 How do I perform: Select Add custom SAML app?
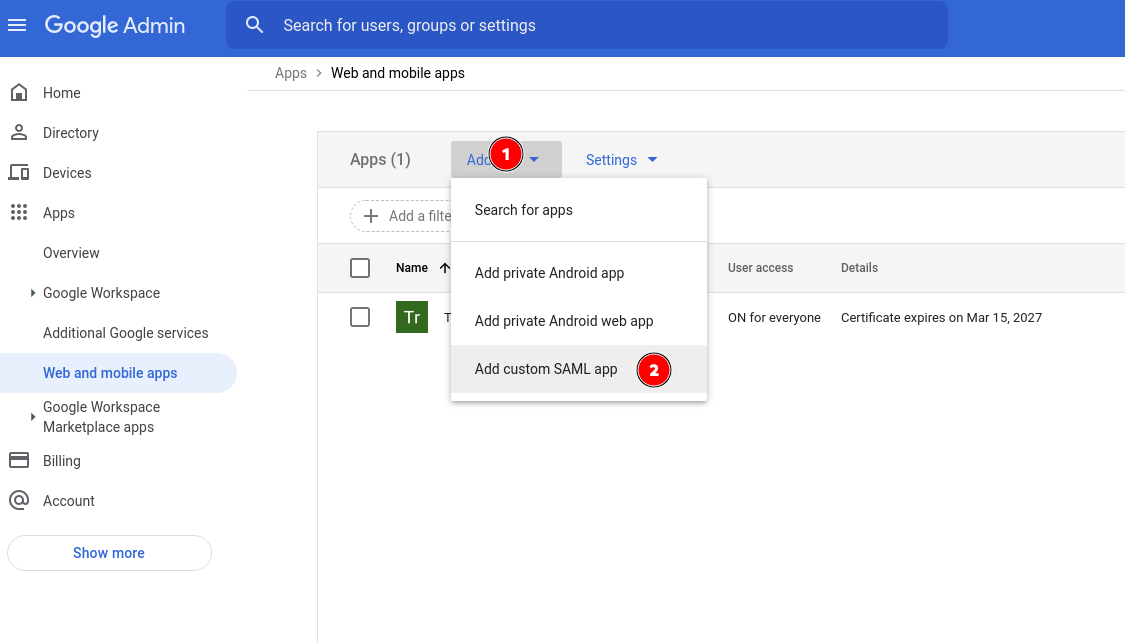[x=546, y=369]
